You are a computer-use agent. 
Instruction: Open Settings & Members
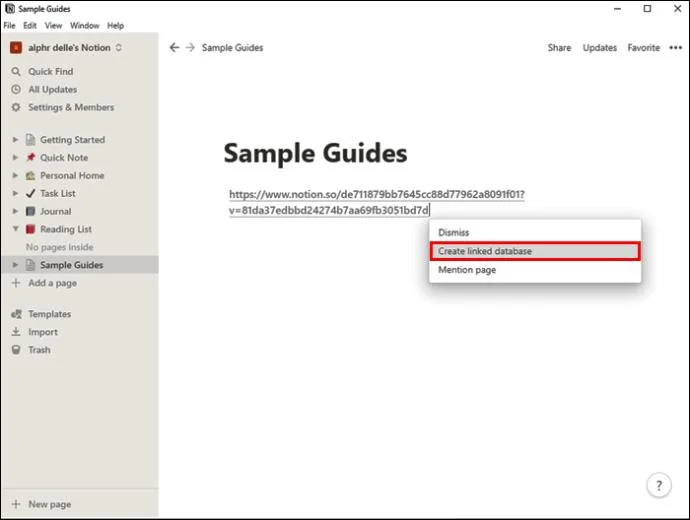[71, 107]
